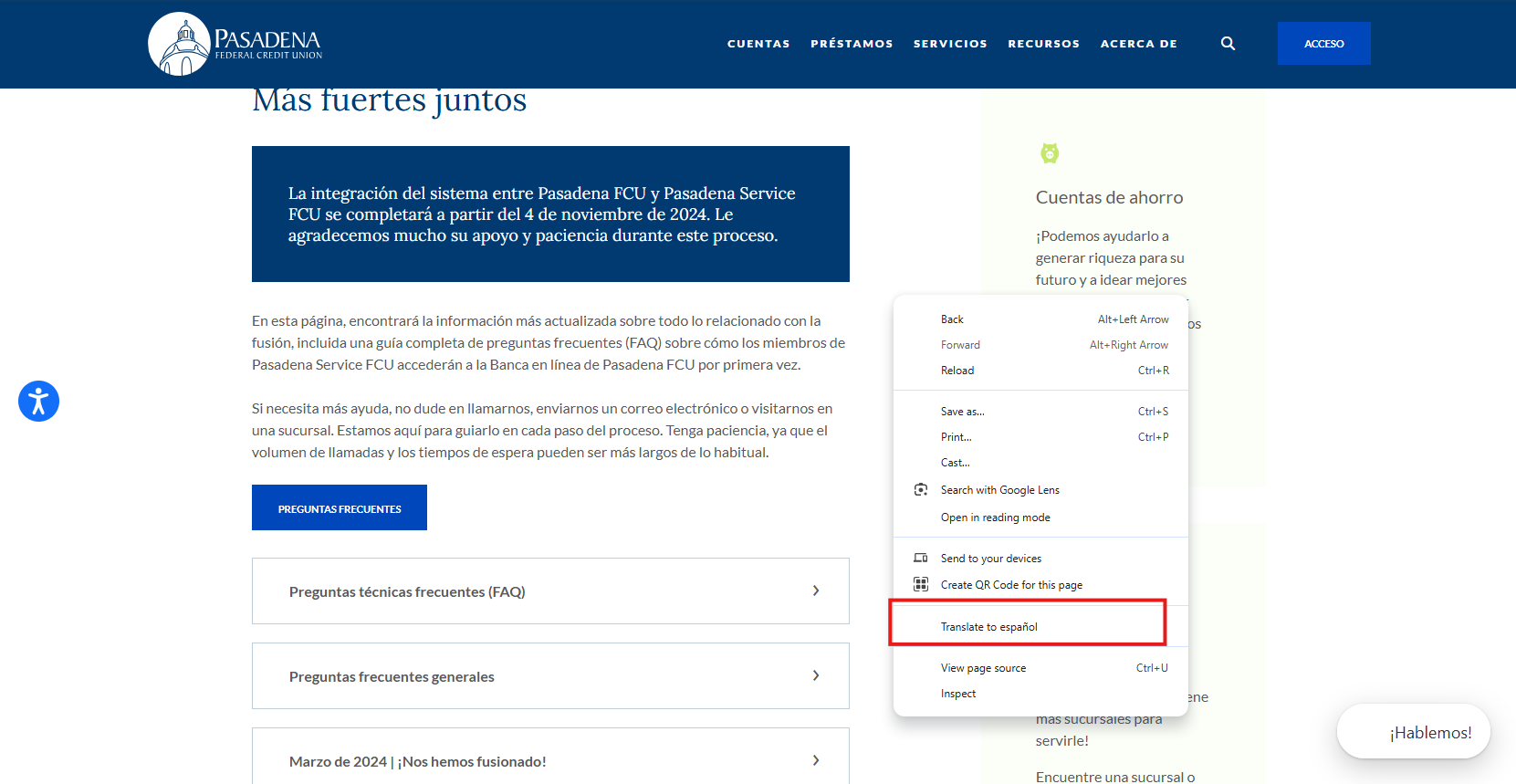Open the PRÉSTAMOS navigation menu
1516x784 pixels.
point(852,44)
